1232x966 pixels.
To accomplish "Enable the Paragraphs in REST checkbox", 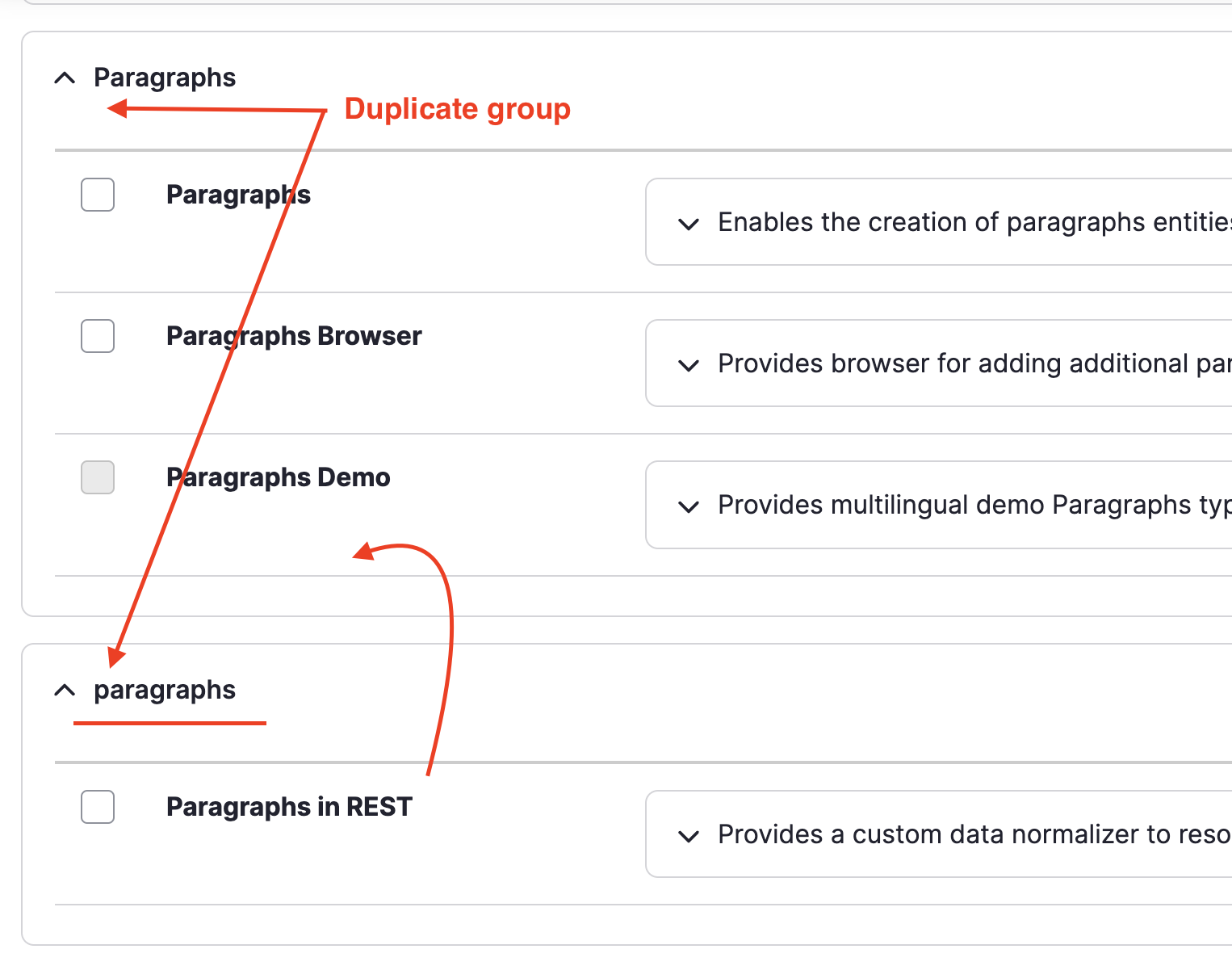I will coord(97,807).
